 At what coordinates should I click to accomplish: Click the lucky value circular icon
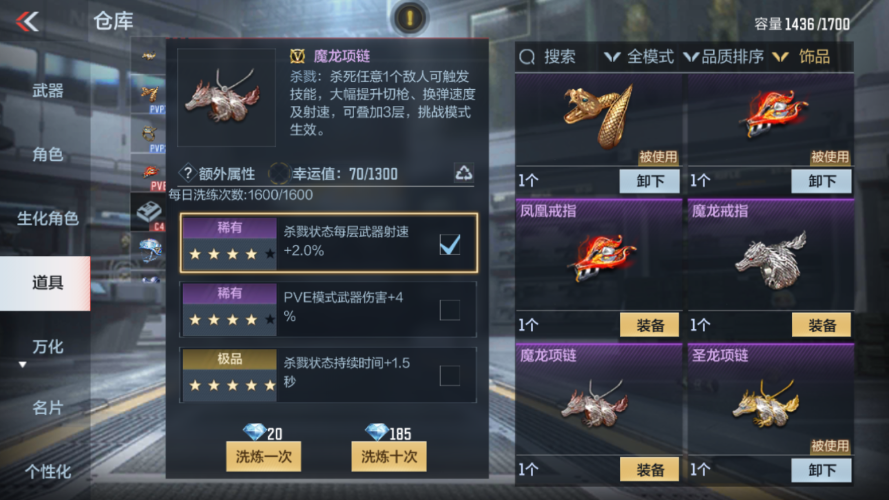tap(279, 173)
